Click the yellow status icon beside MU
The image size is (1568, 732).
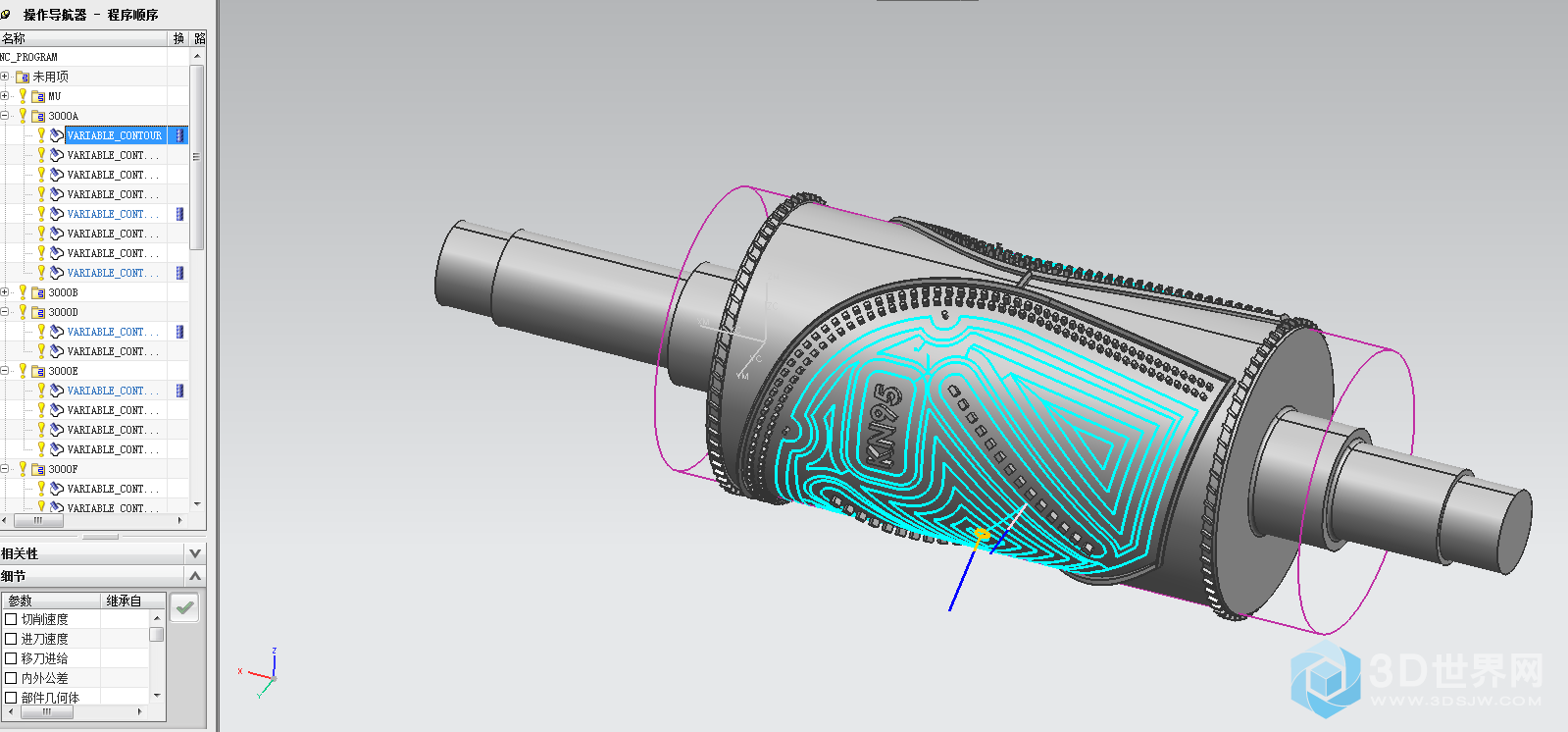point(23,95)
